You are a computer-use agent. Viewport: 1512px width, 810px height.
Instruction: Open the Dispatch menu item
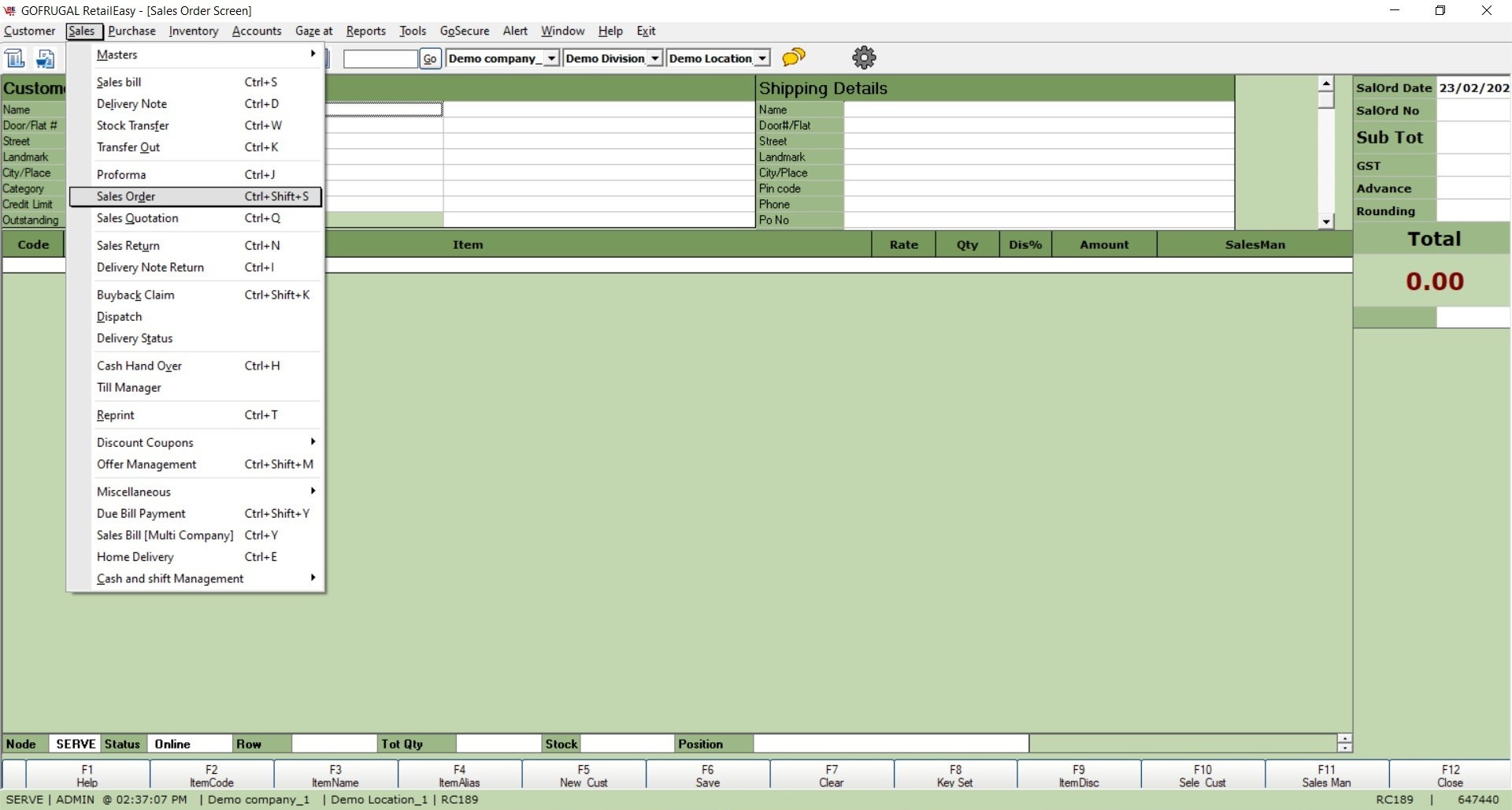coord(196,317)
